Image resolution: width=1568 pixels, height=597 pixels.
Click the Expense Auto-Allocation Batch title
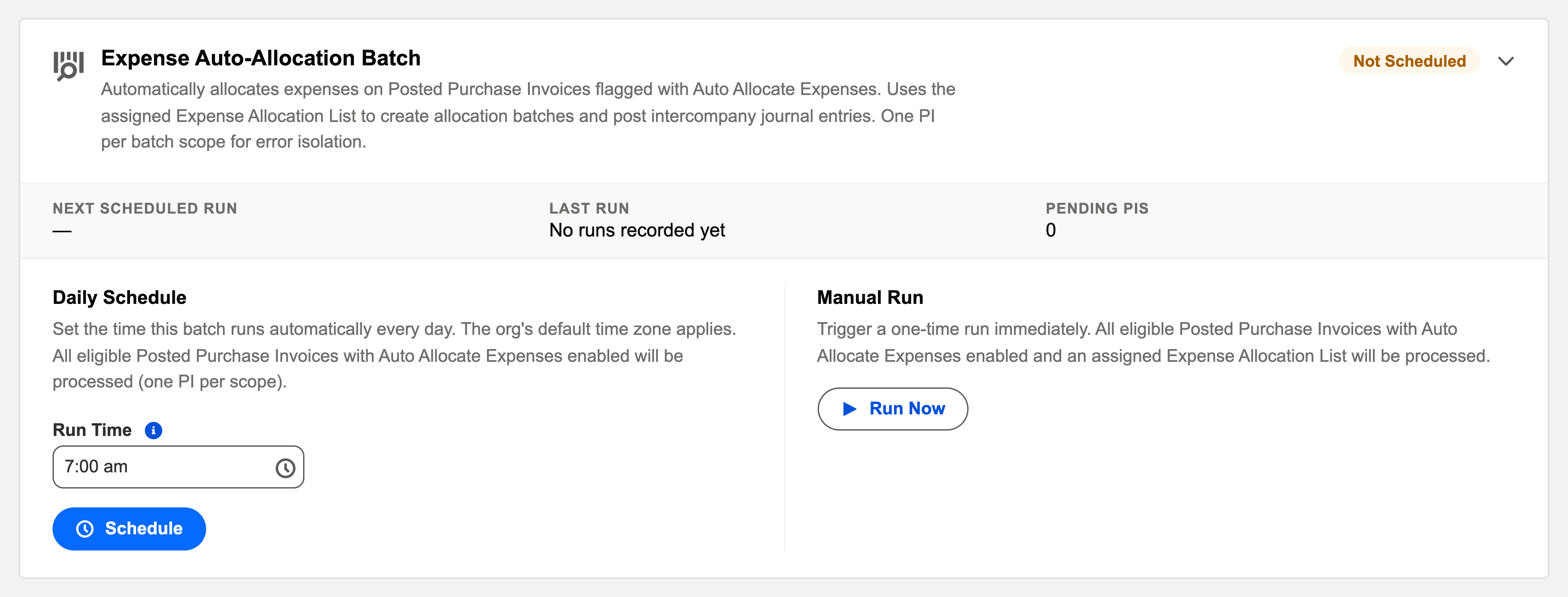(x=261, y=58)
